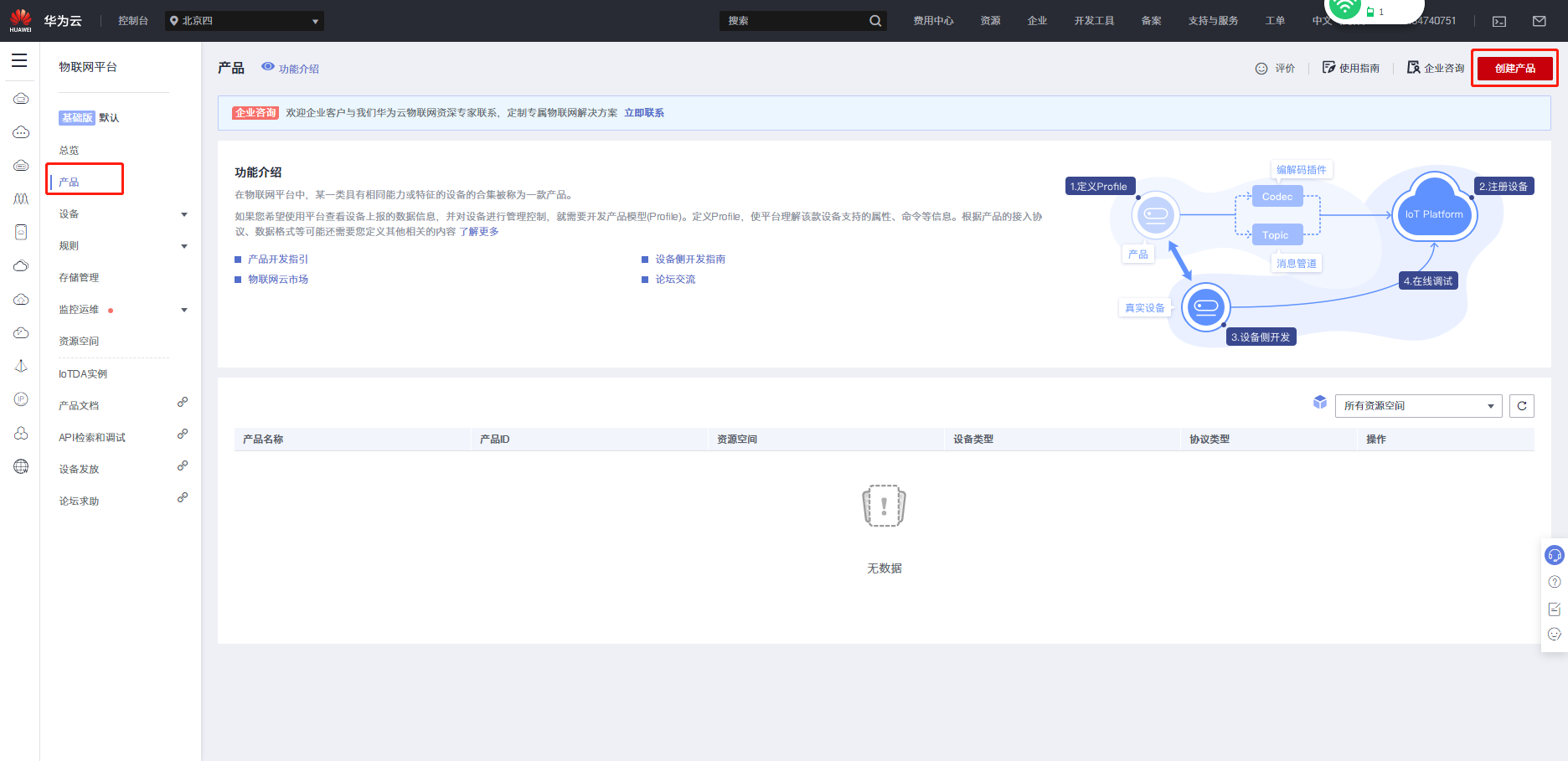Click the sailboat icon in the left strip

point(21,366)
